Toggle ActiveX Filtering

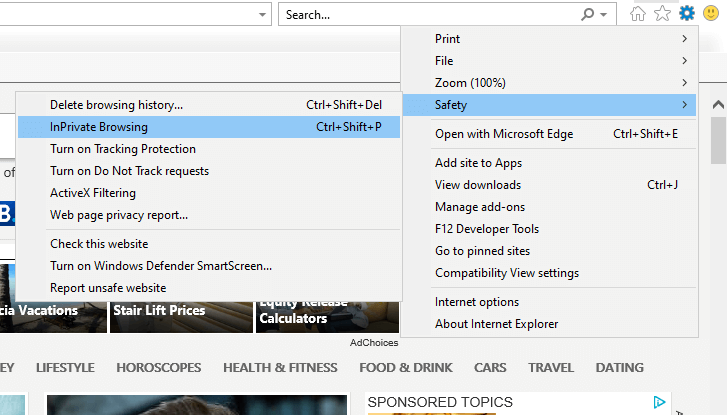(x=93, y=193)
